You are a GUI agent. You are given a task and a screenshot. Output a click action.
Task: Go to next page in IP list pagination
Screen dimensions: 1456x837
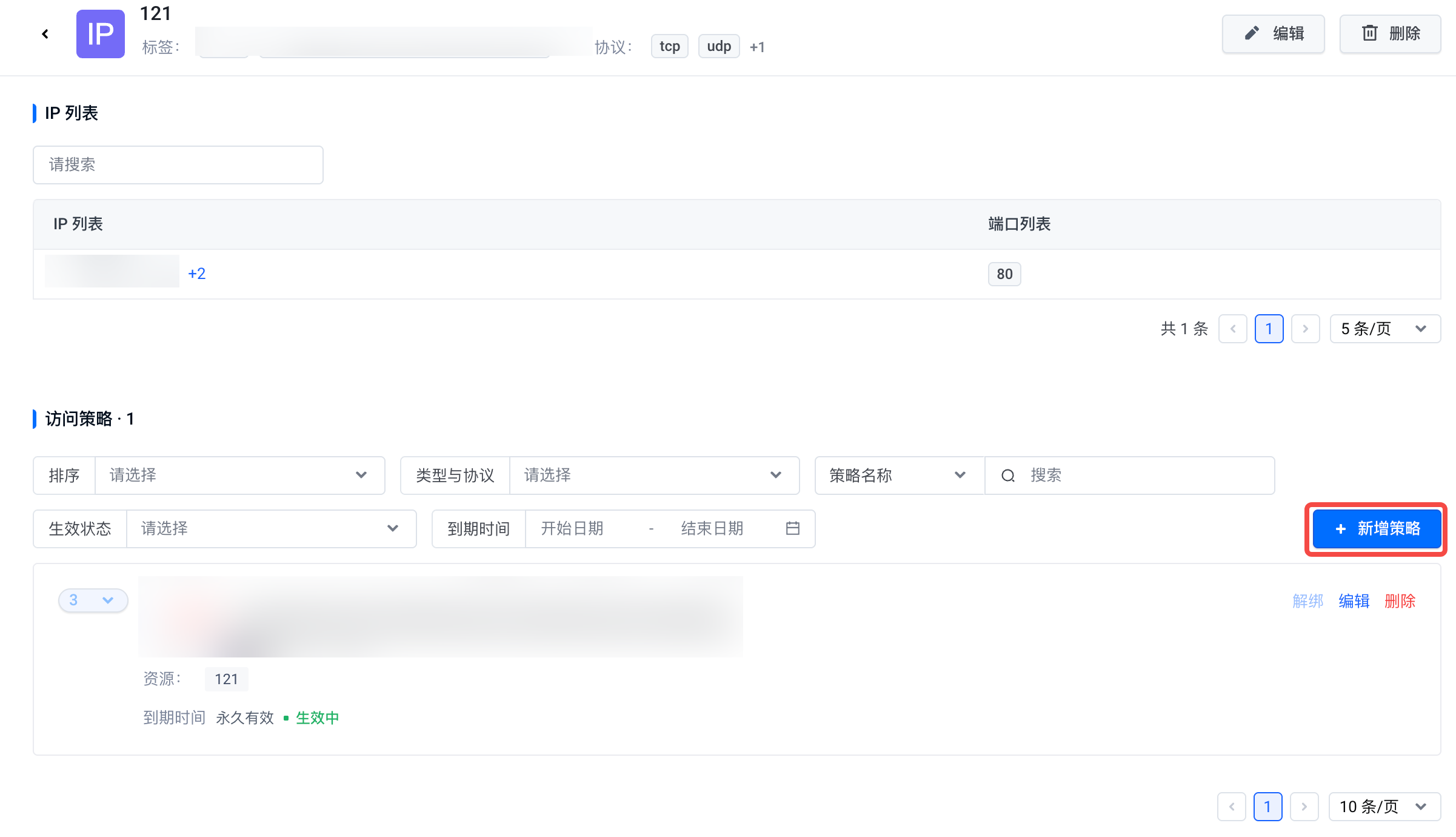(1305, 329)
